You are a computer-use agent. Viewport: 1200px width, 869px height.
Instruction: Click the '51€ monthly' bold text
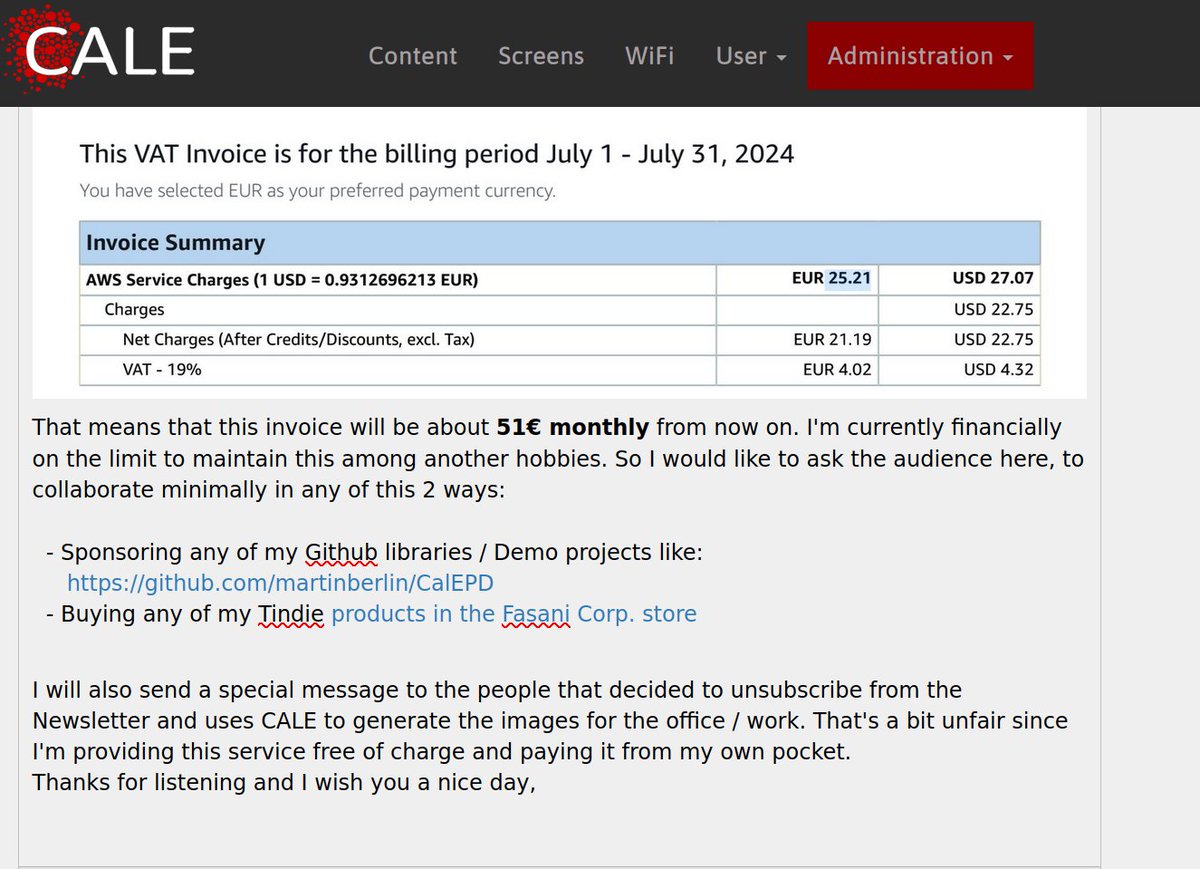(573, 427)
